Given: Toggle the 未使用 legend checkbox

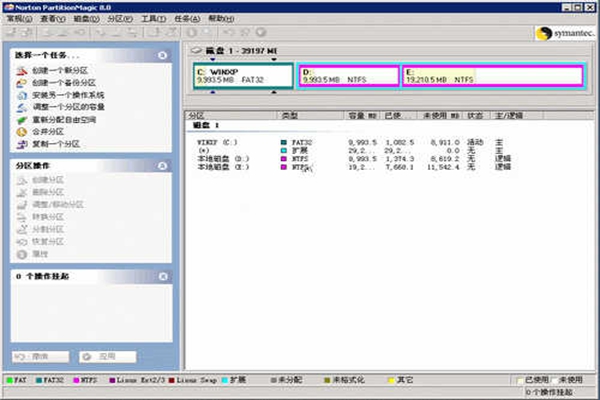Looking at the screenshot, I should [x=556, y=381].
